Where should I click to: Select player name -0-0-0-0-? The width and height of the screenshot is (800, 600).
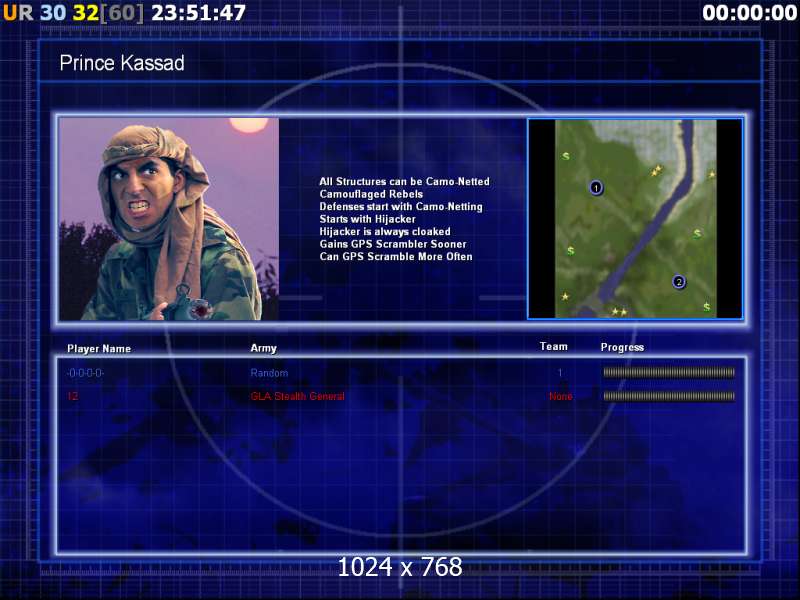85,373
